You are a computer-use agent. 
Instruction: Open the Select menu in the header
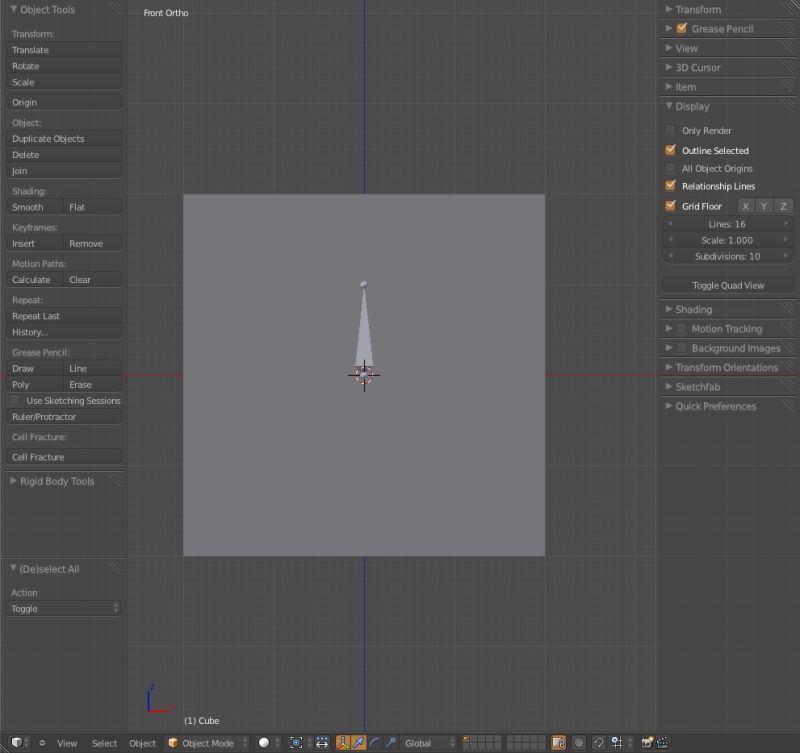pyautogui.click(x=104, y=743)
